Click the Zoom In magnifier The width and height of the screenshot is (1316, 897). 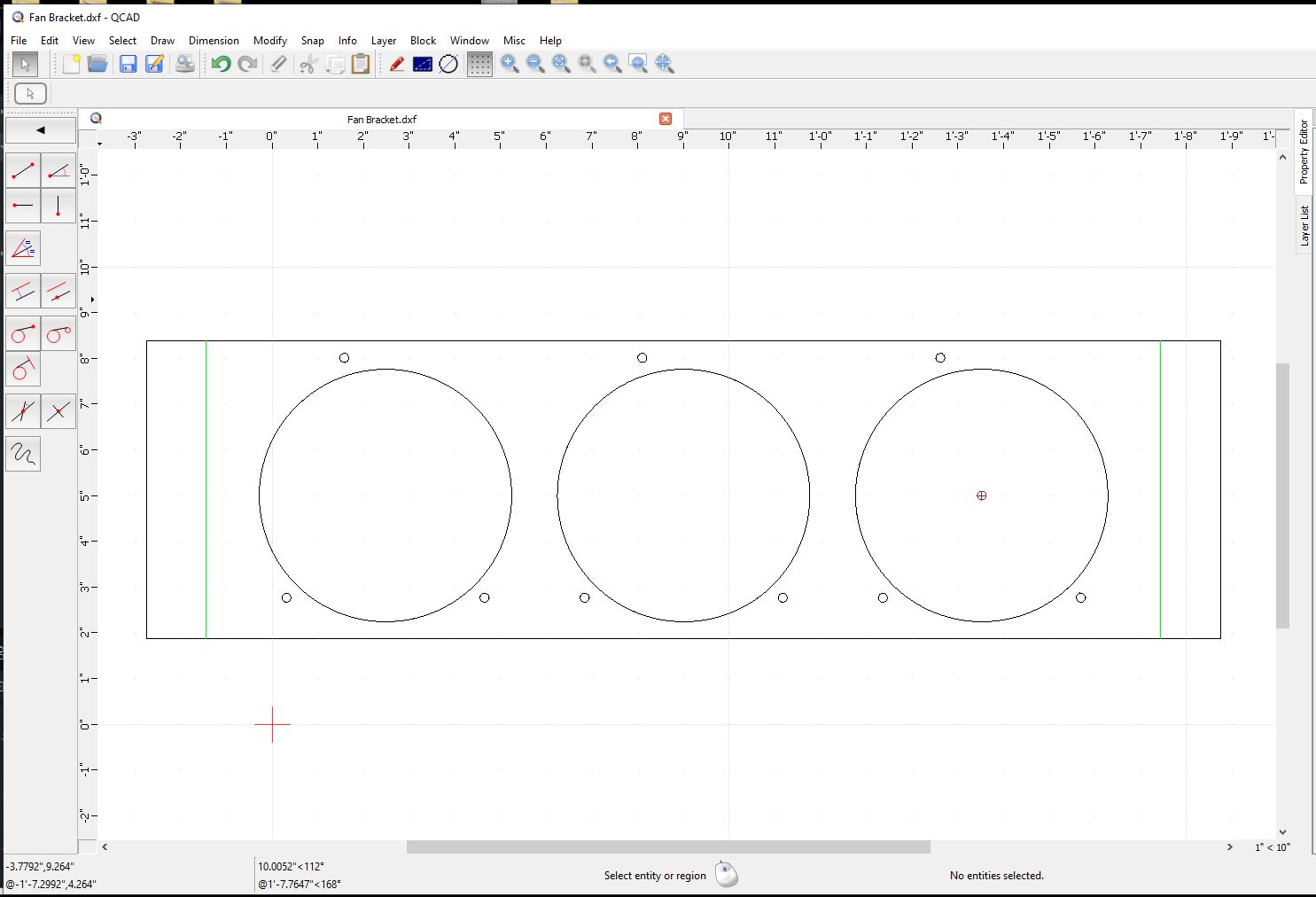pyautogui.click(x=510, y=64)
